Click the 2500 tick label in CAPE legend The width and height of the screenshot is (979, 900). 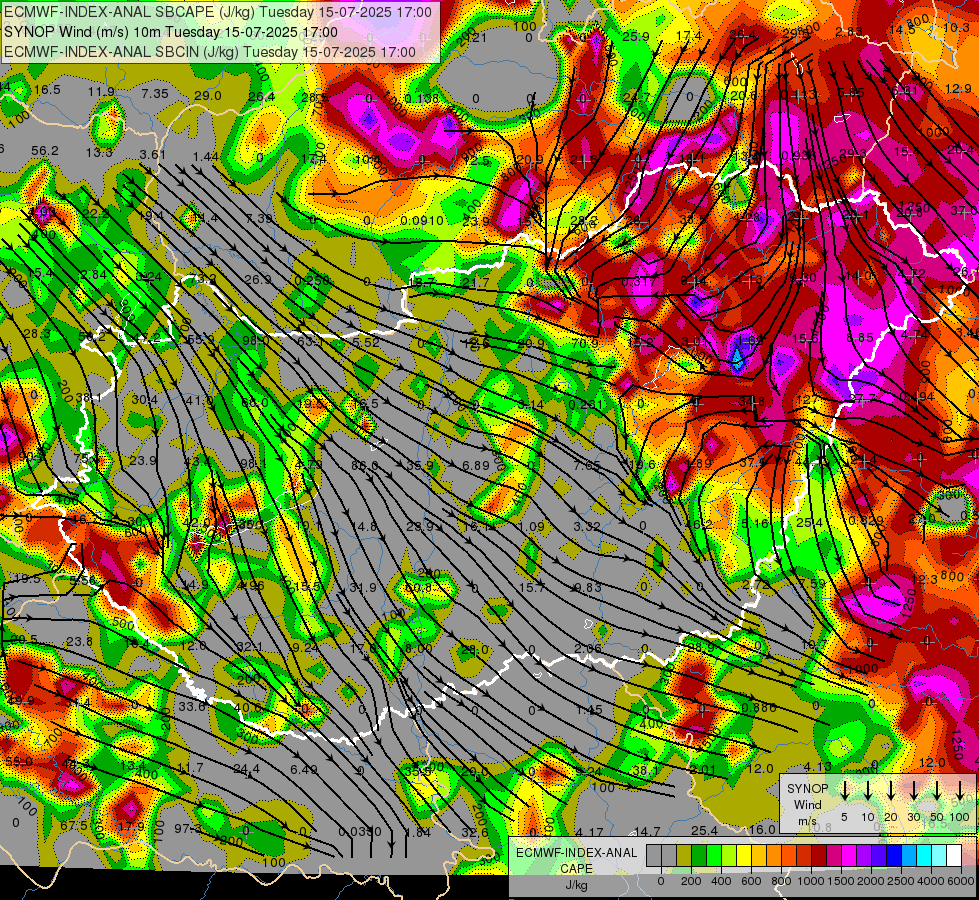click(901, 881)
